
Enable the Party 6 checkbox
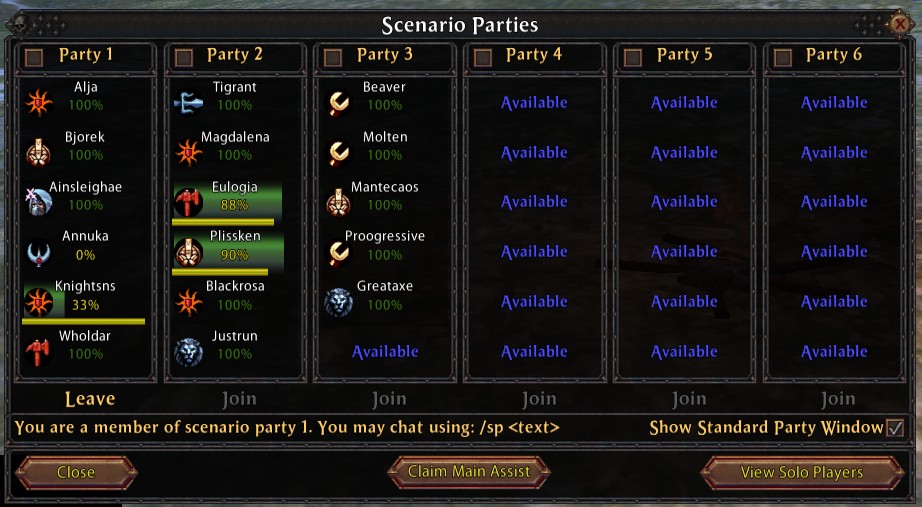tap(783, 57)
